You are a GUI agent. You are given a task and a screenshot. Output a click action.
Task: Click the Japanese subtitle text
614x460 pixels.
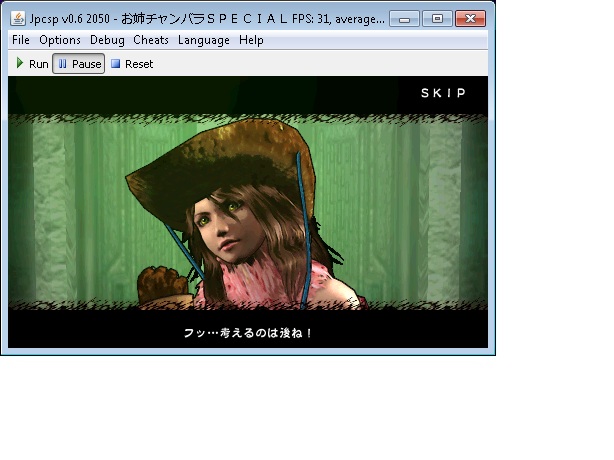coord(248,333)
